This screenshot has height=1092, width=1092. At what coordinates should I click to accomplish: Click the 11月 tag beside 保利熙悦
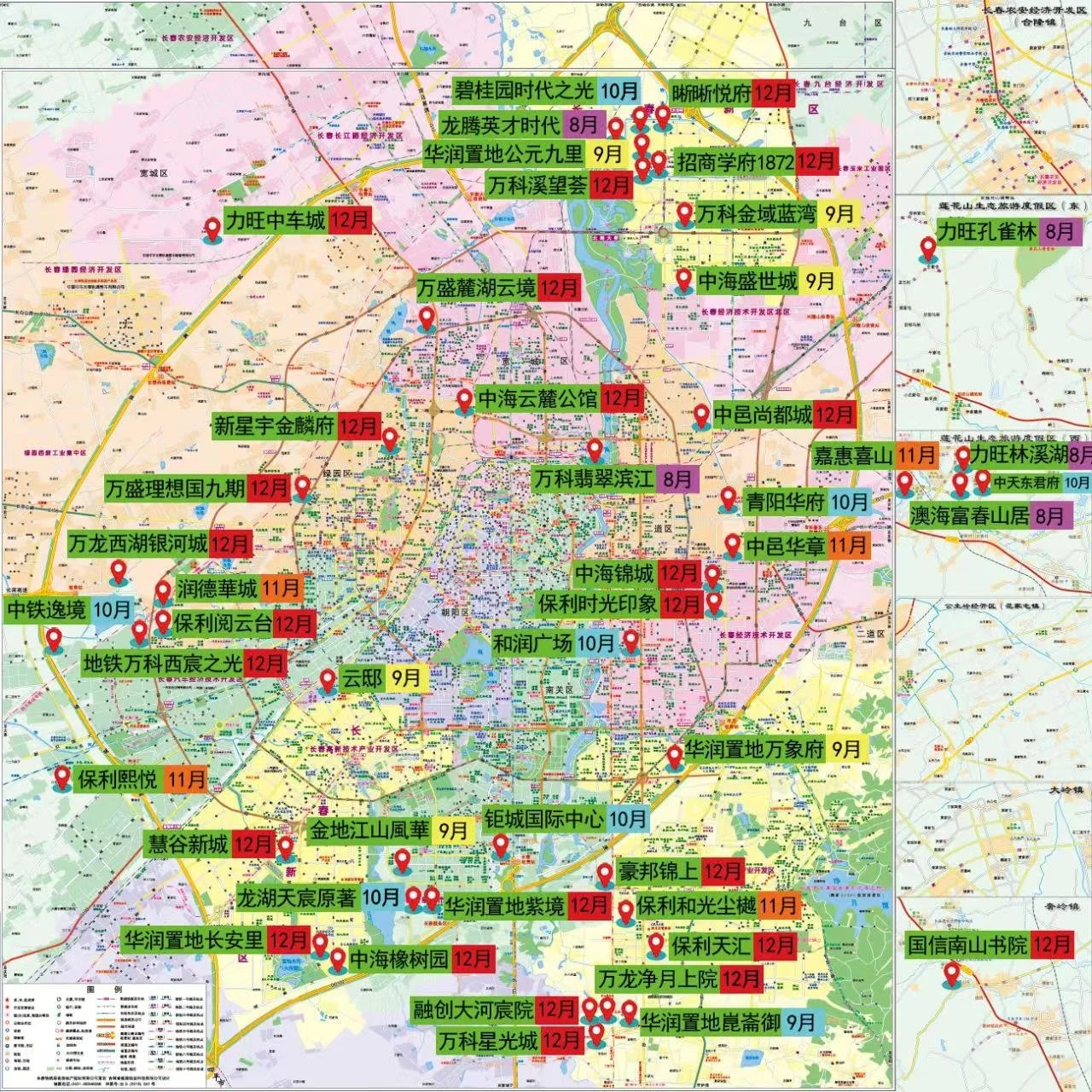pyautogui.click(x=185, y=779)
